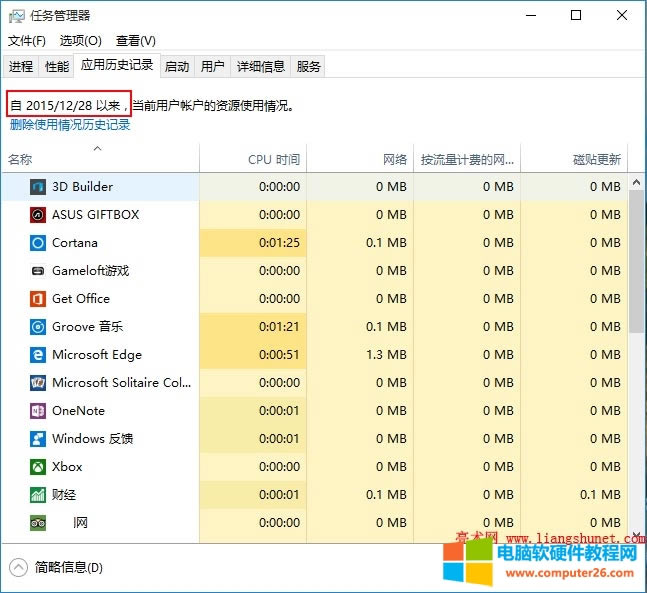647x593 pixels.
Task: Click the Gameloft游戏 app icon
Action: [38, 271]
